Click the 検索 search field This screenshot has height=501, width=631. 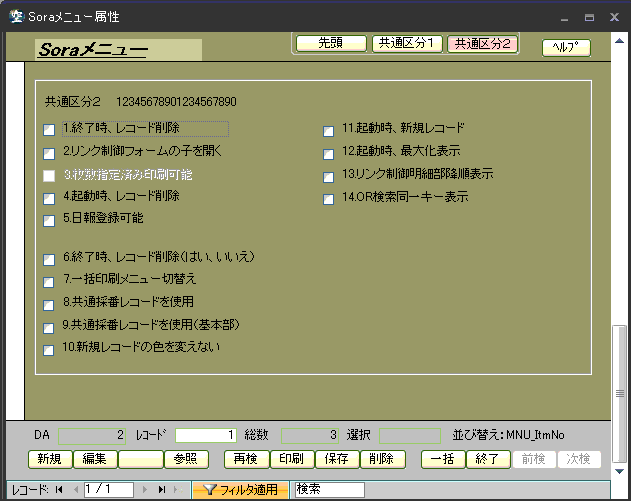pos(329,490)
